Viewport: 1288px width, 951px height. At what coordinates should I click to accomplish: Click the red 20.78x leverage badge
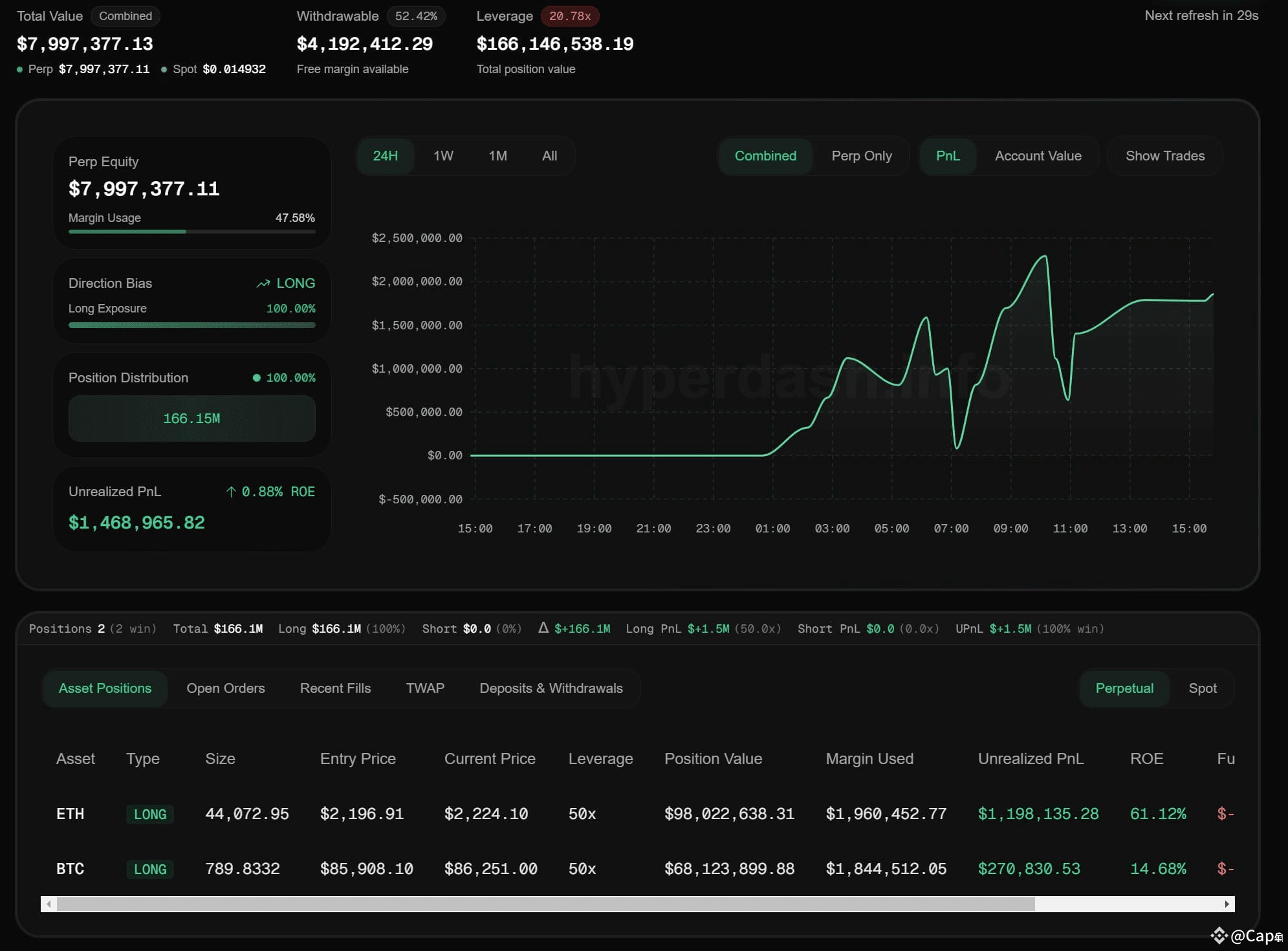570,16
